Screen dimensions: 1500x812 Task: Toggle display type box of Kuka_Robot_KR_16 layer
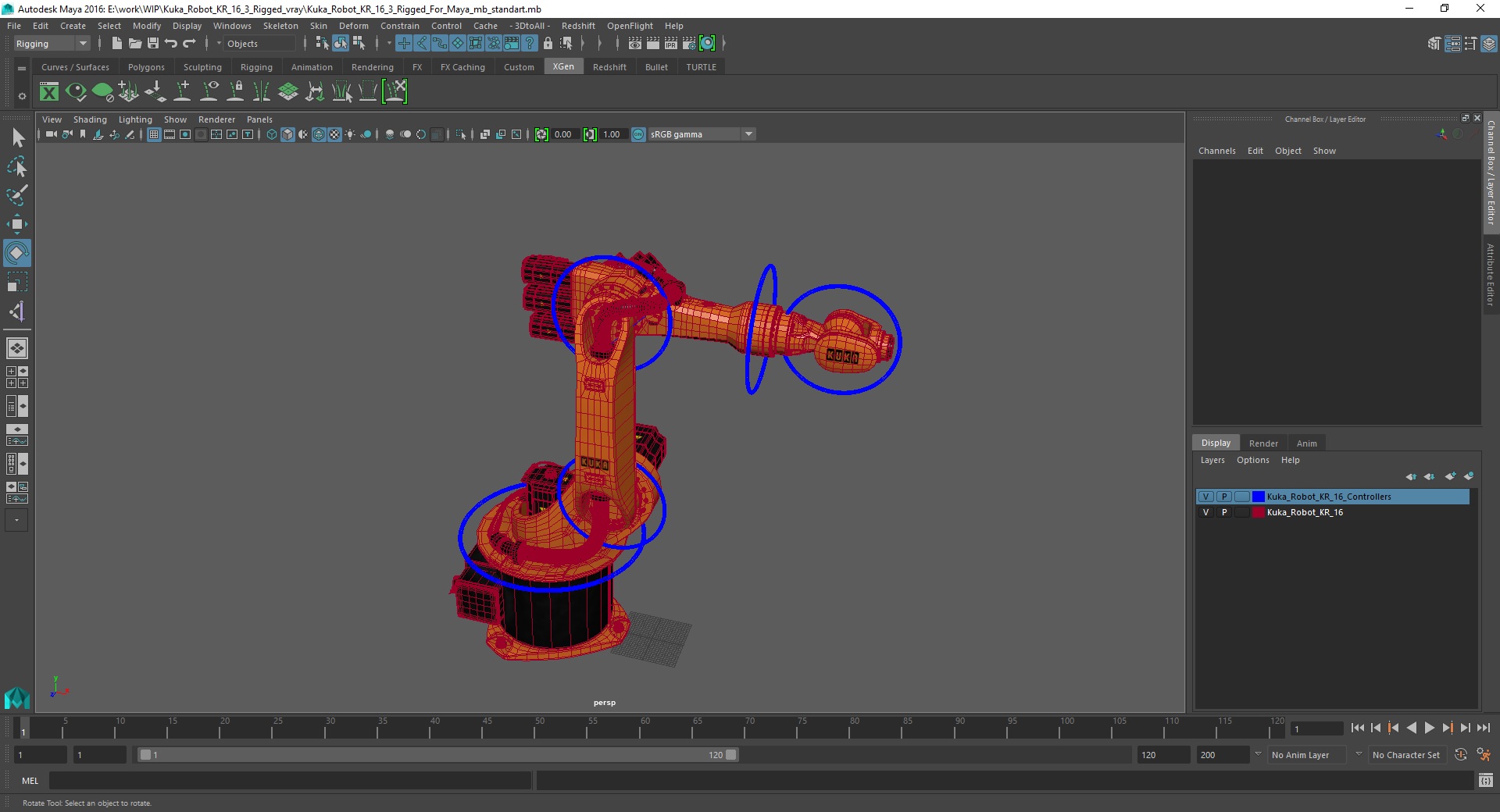[1242, 512]
